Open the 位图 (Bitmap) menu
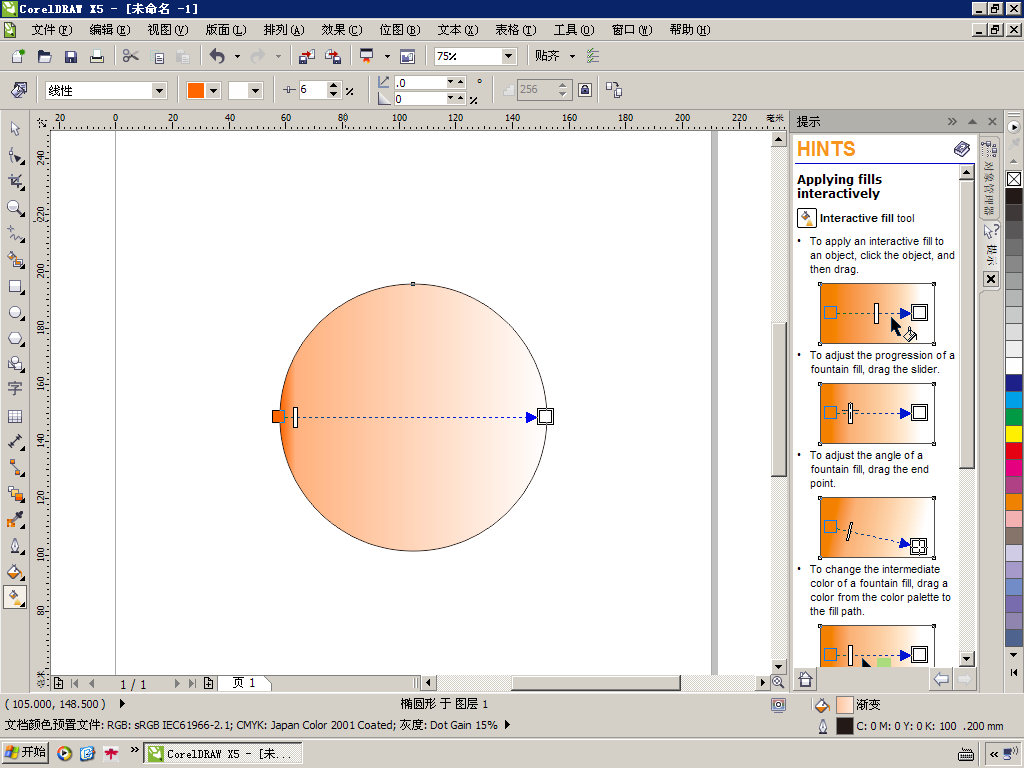The width and height of the screenshot is (1024, 768). tap(399, 30)
